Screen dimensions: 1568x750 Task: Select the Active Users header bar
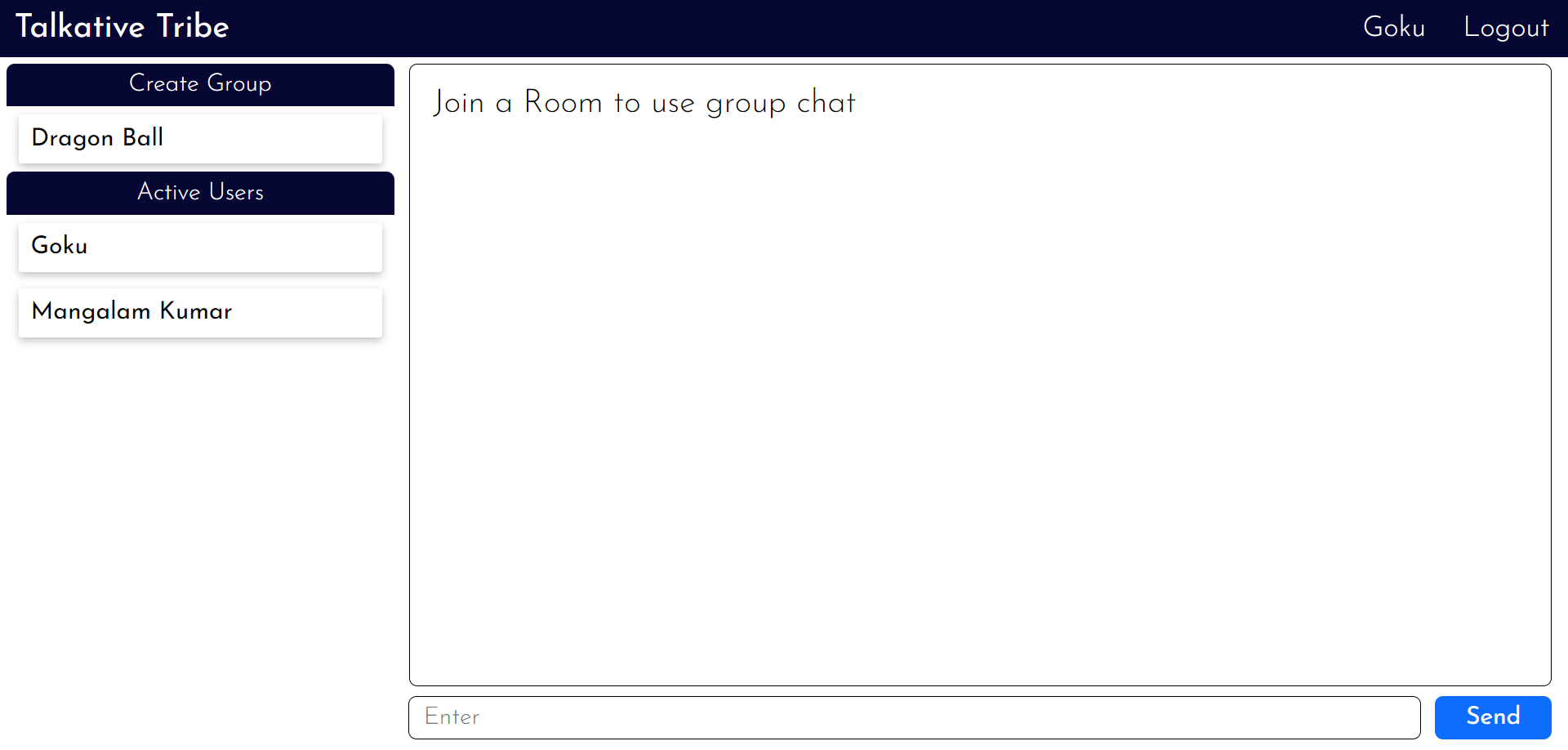[200, 193]
